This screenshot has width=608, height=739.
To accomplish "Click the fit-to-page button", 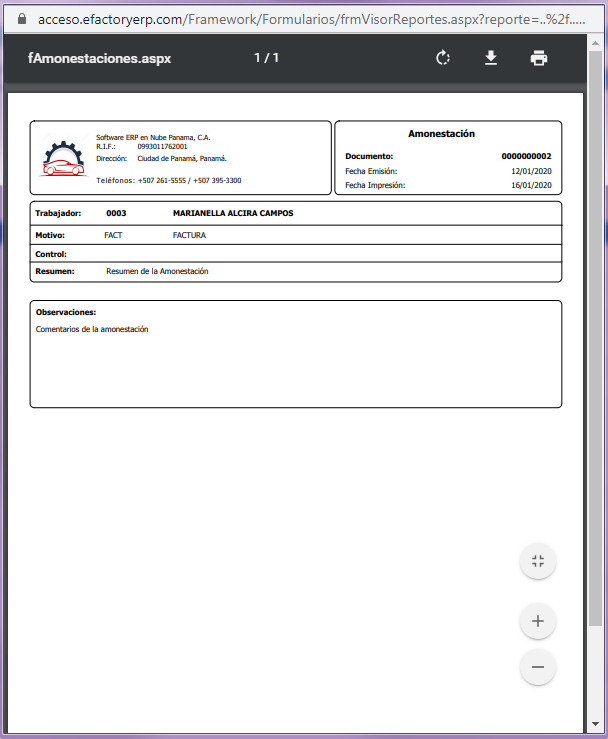I will coord(538,561).
